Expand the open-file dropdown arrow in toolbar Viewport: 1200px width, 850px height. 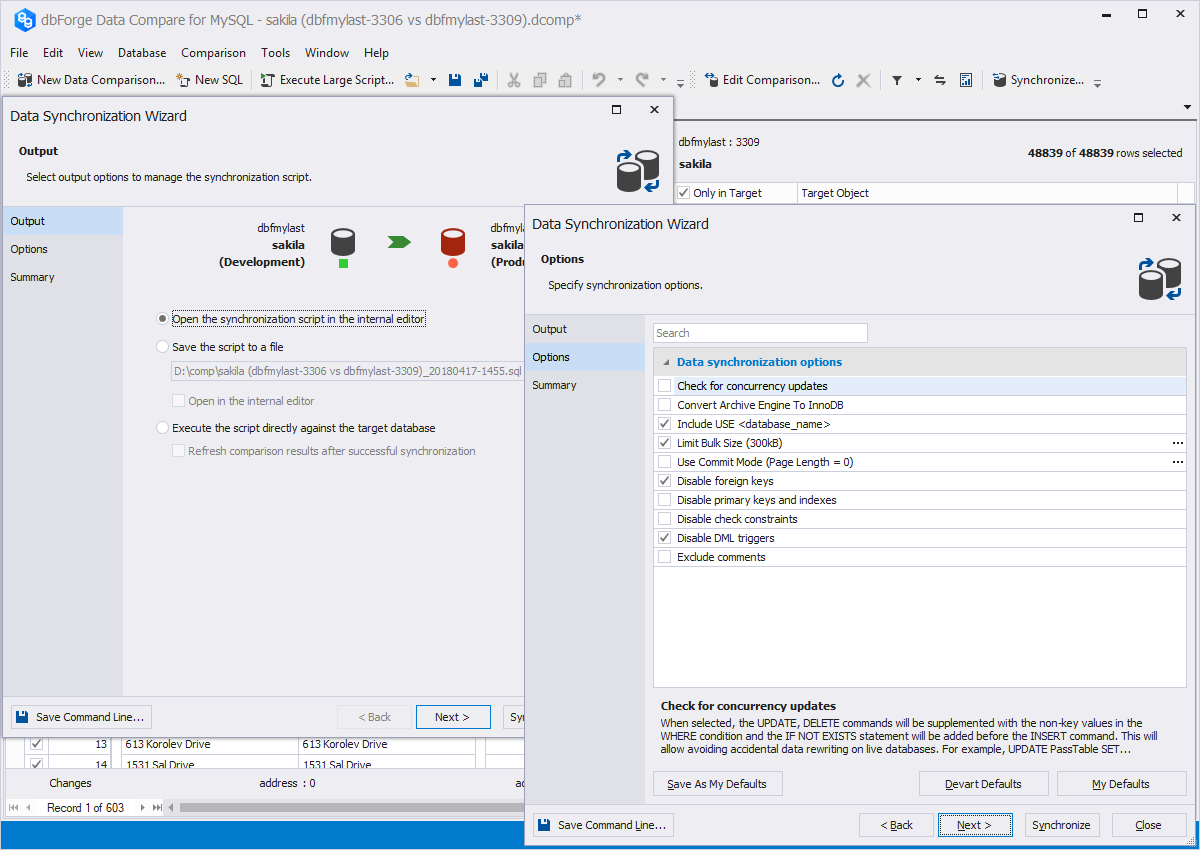pyautogui.click(x=433, y=80)
